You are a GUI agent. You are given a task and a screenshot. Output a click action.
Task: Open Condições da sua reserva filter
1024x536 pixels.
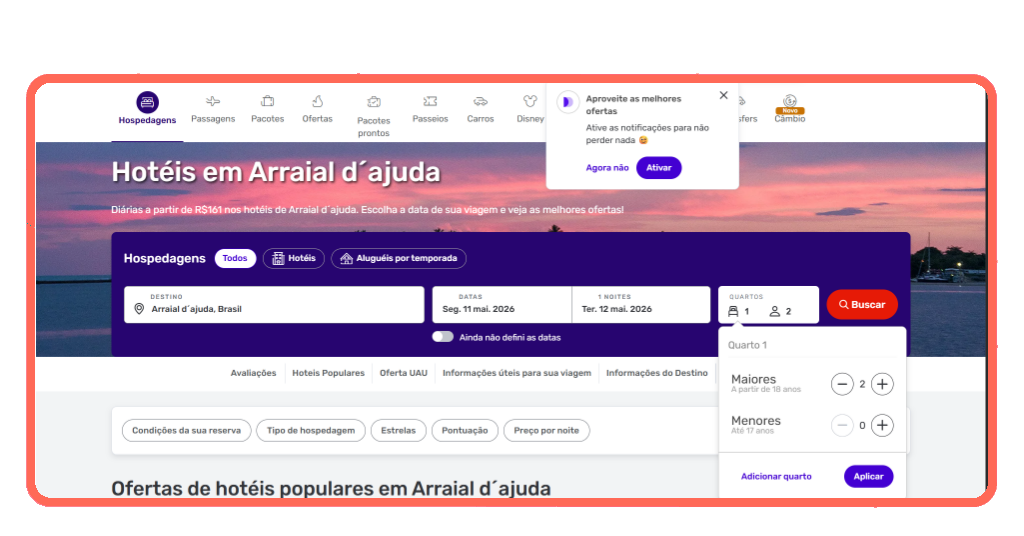pos(187,431)
